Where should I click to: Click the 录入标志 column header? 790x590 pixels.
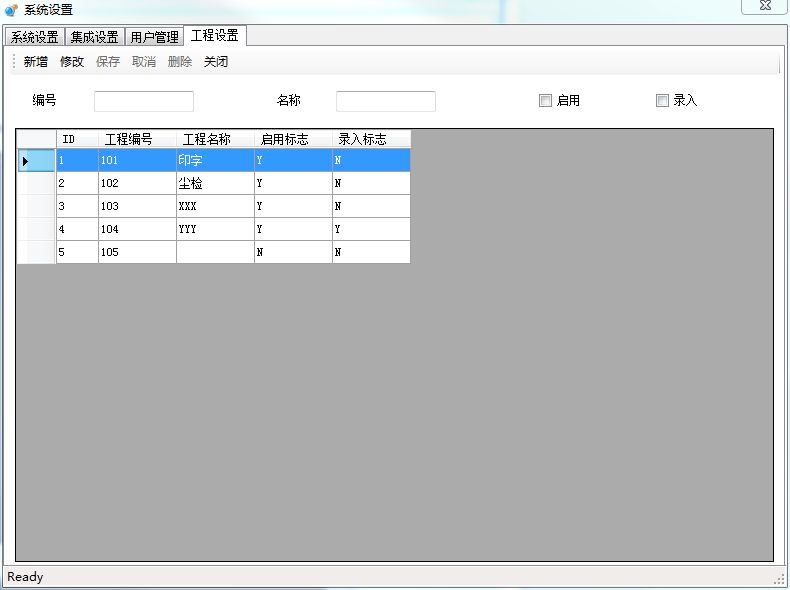point(370,139)
